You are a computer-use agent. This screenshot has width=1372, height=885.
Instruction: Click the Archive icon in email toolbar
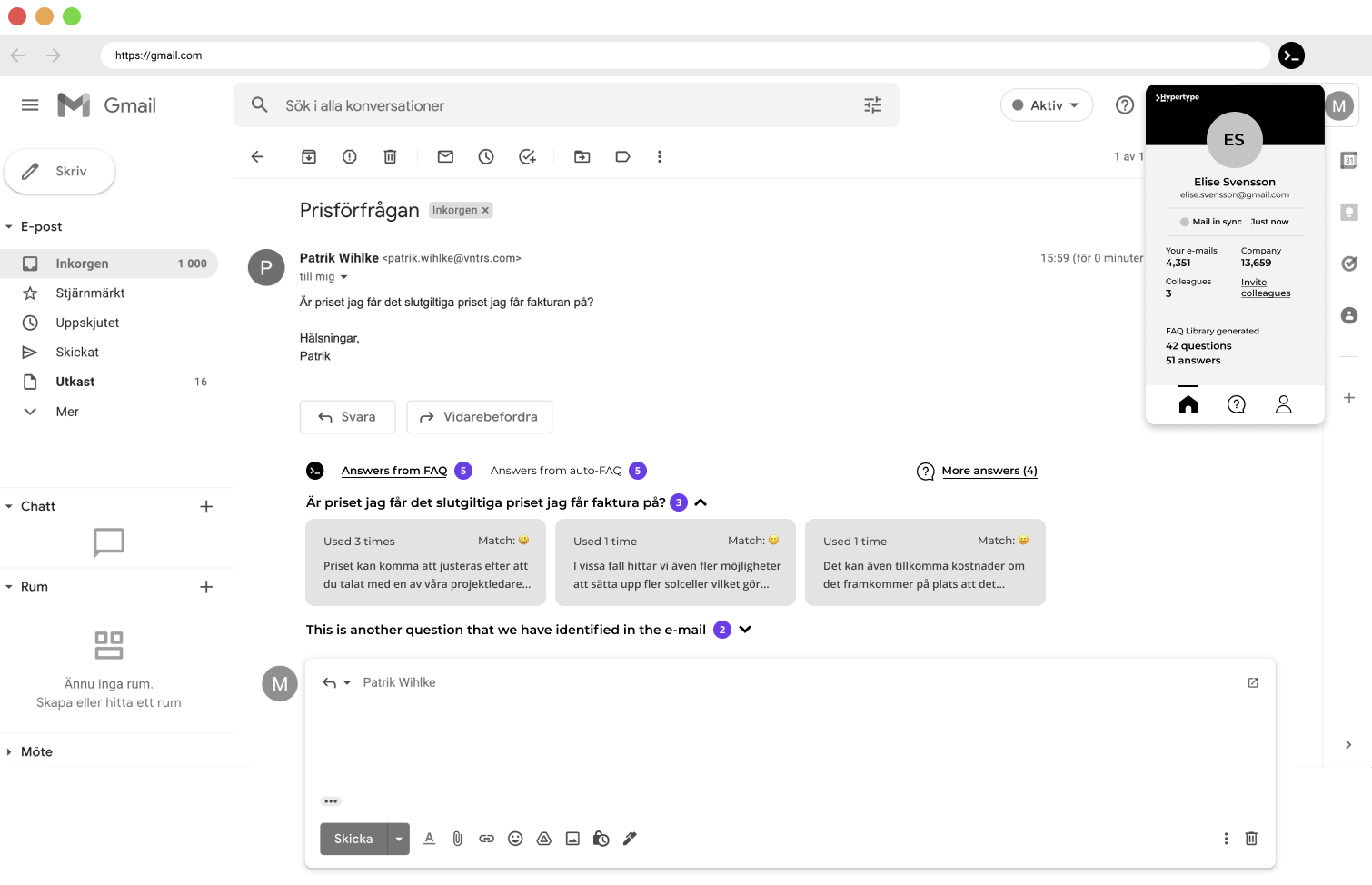[x=309, y=157]
